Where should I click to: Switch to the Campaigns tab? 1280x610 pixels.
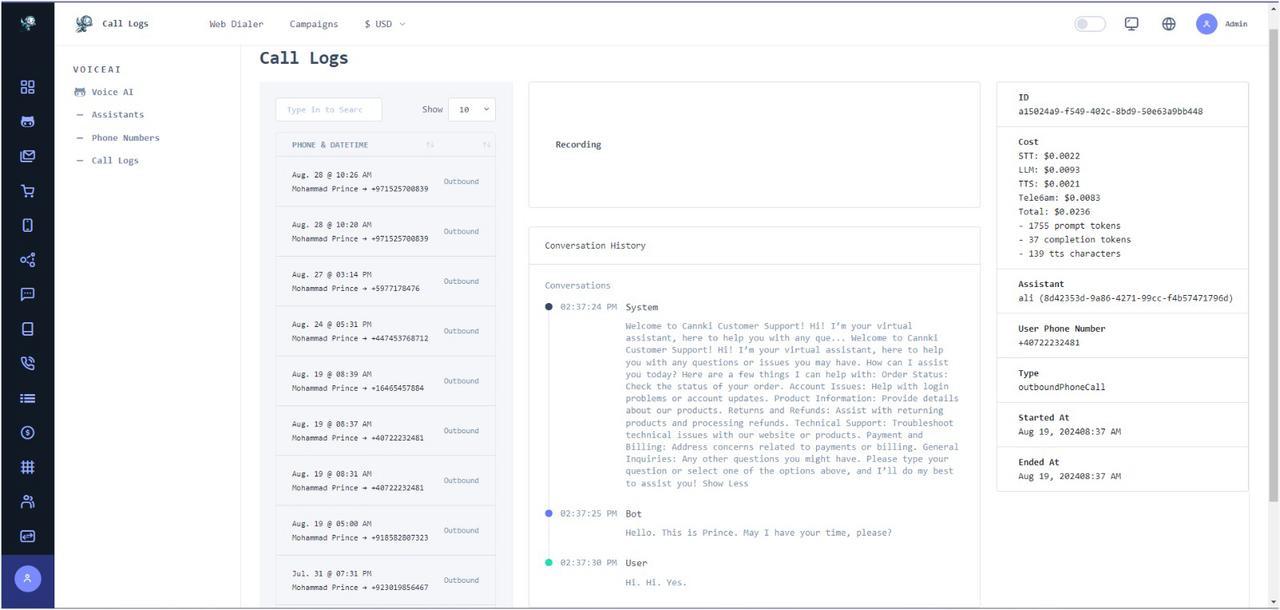click(314, 23)
